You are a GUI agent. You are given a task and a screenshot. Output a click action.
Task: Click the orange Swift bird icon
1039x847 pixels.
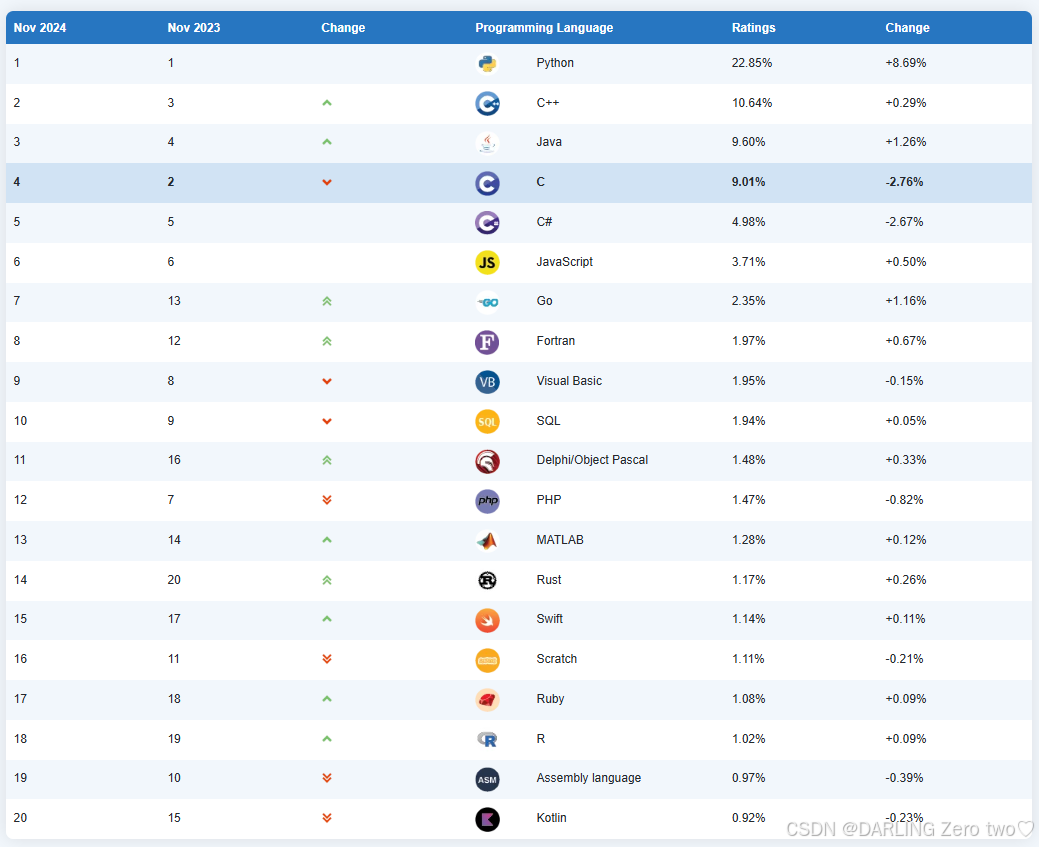click(487, 619)
